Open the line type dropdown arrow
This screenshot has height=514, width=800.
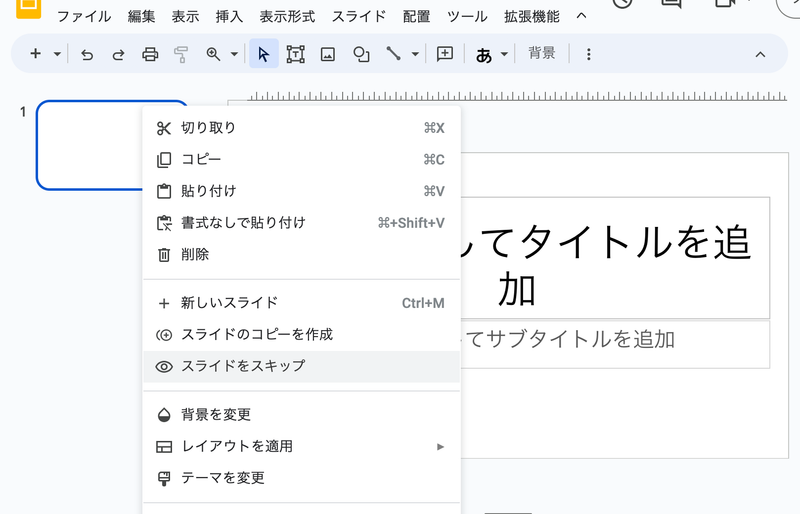[415, 54]
